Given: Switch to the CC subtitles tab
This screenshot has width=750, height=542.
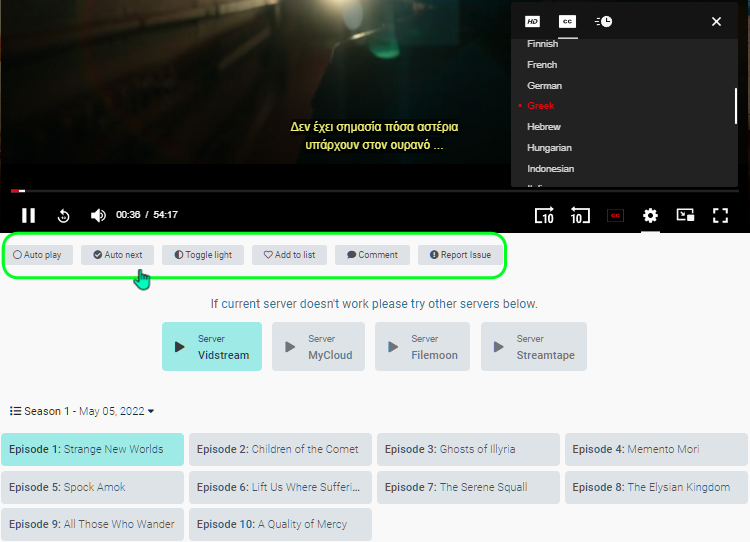Looking at the screenshot, I should coord(567,22).
